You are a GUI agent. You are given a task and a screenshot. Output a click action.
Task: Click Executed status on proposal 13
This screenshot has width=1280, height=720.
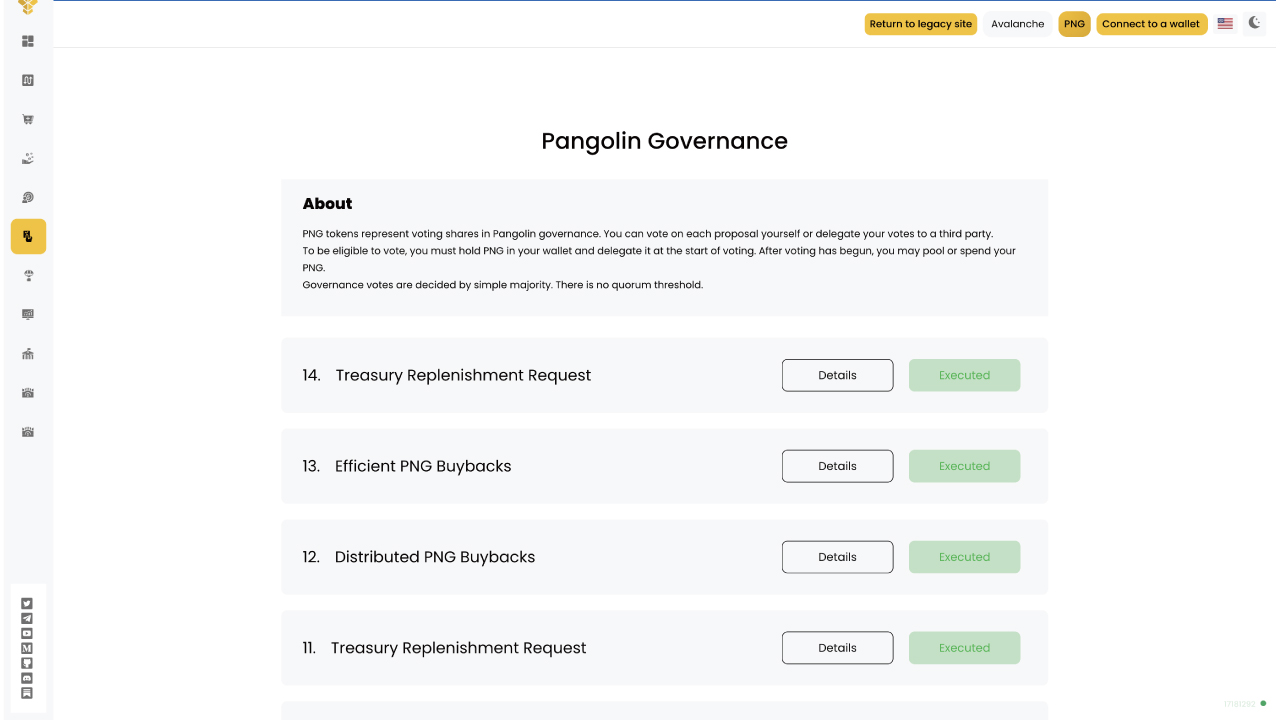964,466
